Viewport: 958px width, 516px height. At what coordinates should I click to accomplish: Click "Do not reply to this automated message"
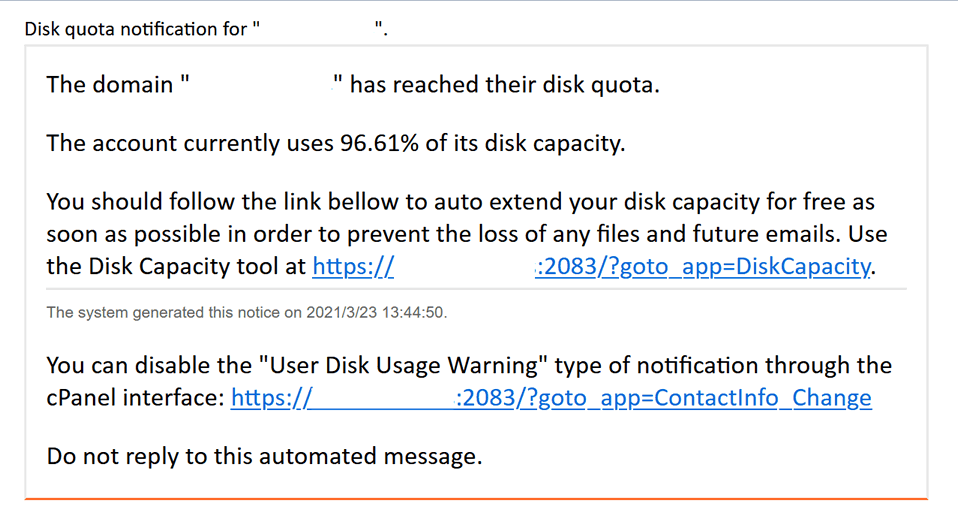coord(264,456)
